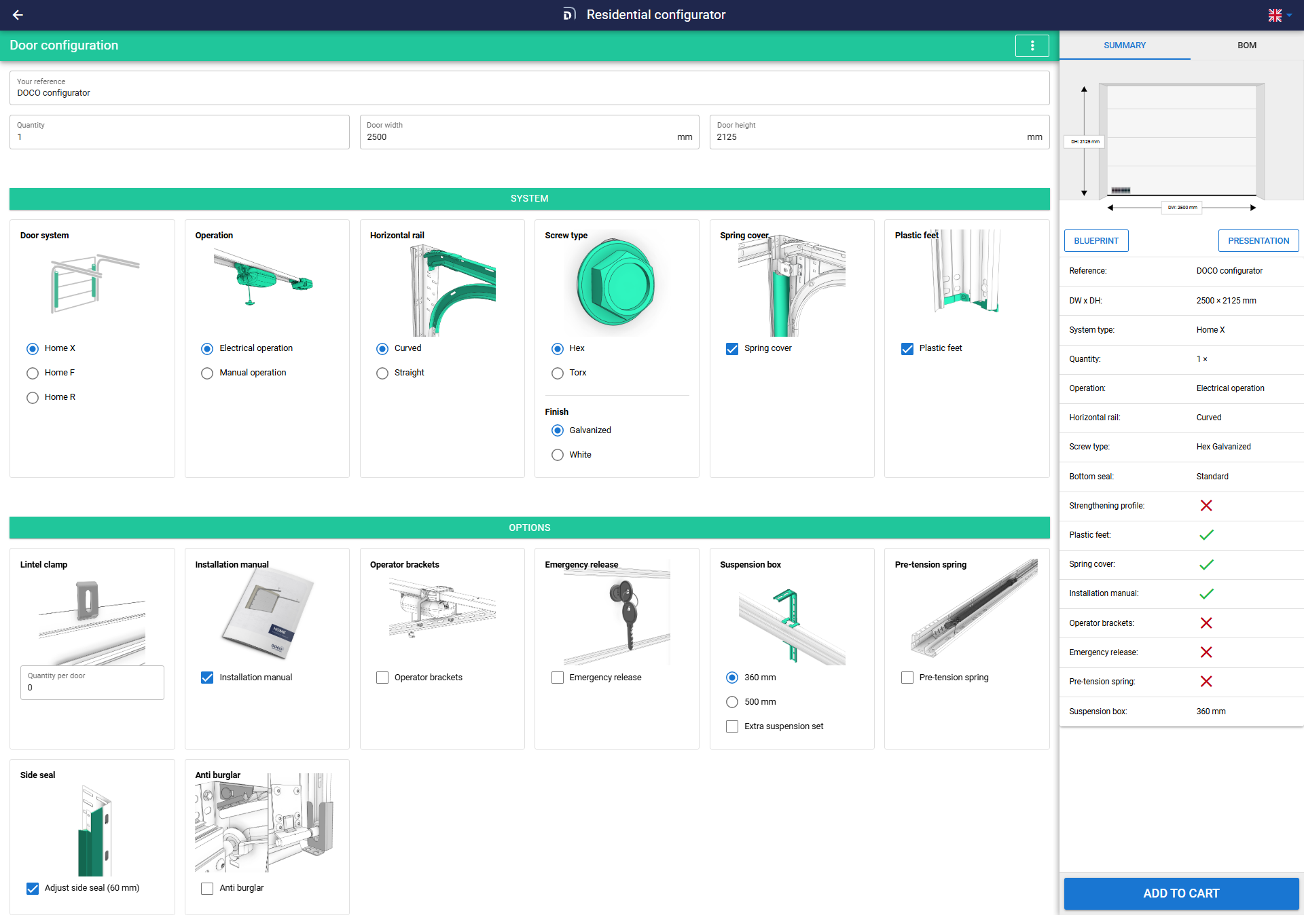Click the electrical operator motor image
The image size is (1304, 924).
pos(264,277)
